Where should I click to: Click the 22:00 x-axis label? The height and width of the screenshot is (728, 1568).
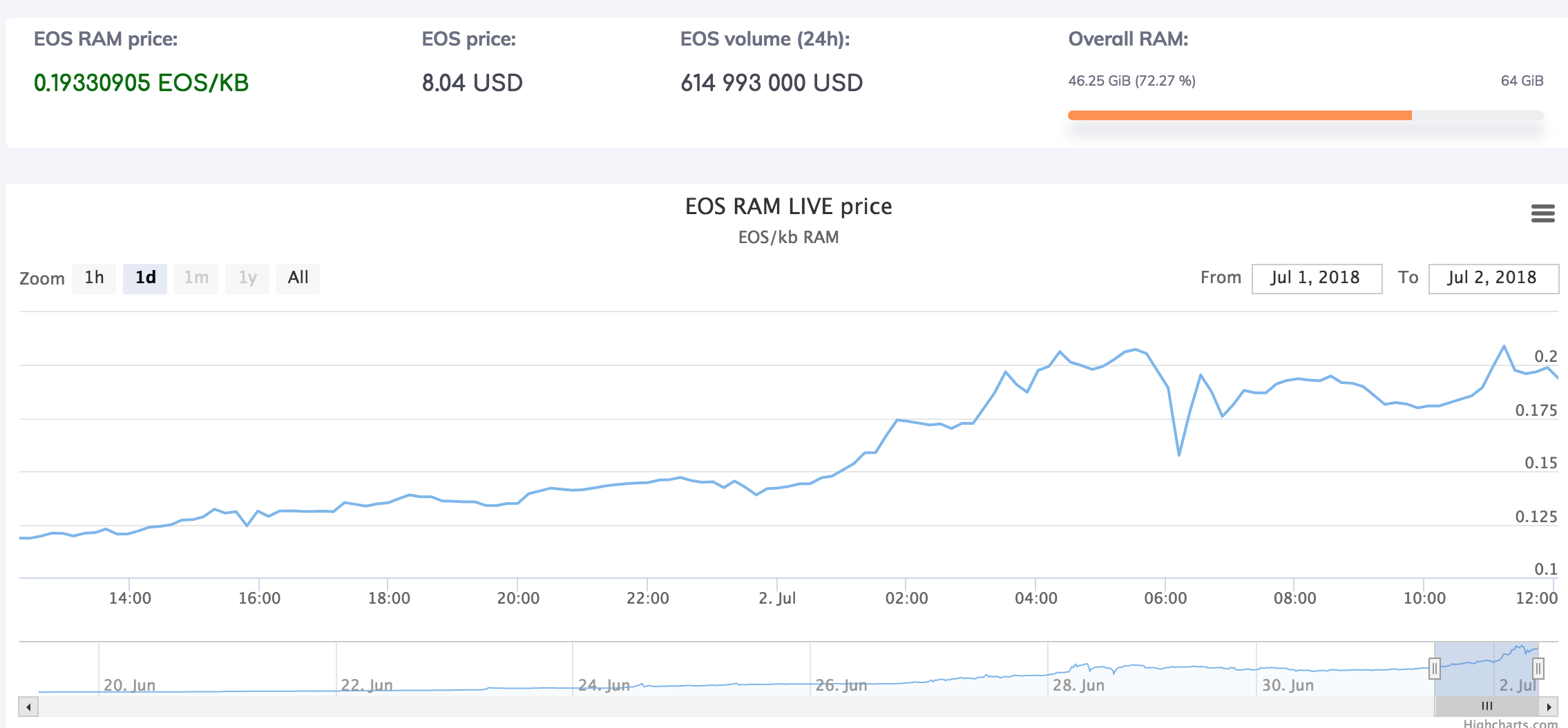tap(647, 598)
